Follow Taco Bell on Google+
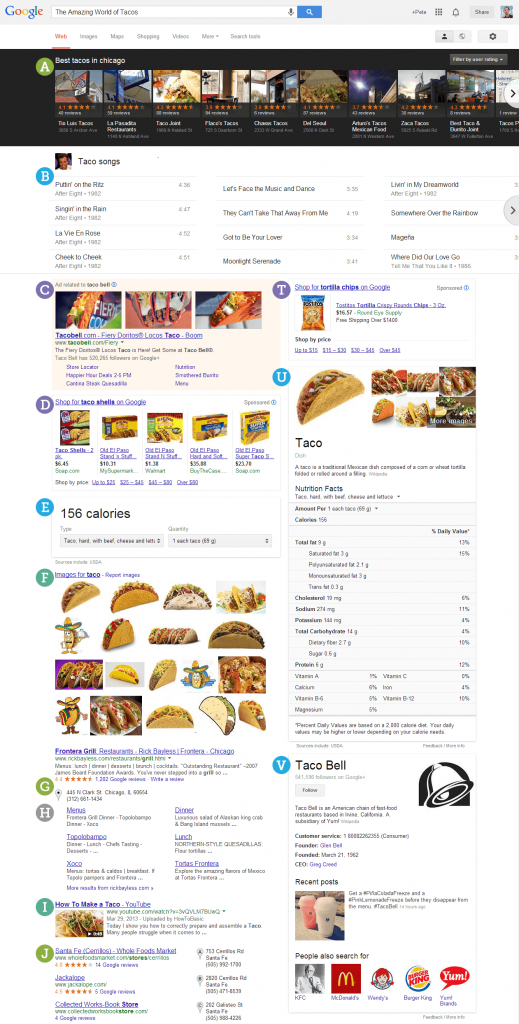The image size is (519, 1024). point(306,790)
